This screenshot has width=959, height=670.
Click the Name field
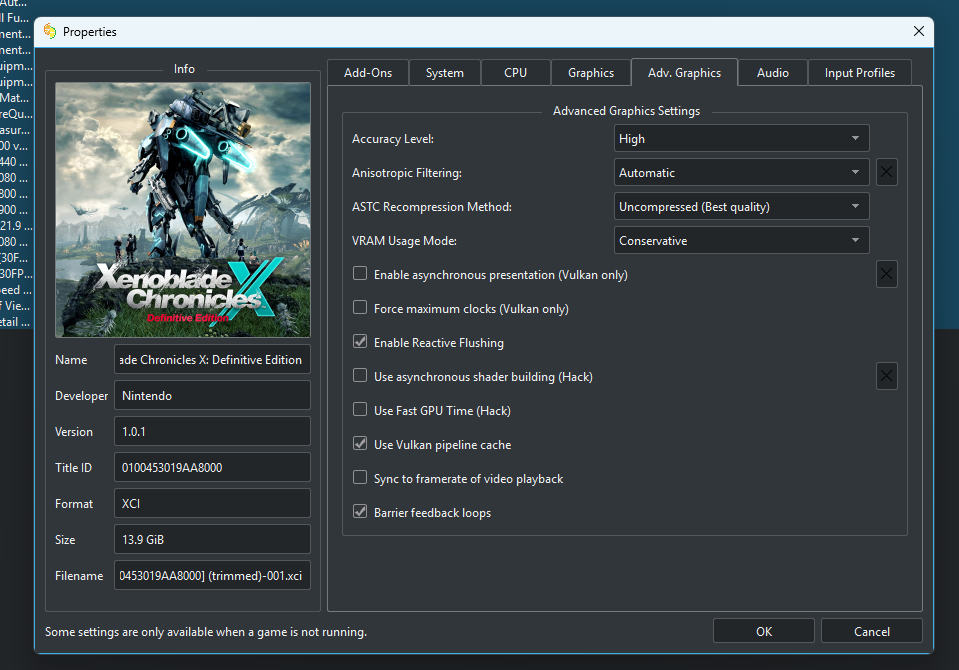212,359
